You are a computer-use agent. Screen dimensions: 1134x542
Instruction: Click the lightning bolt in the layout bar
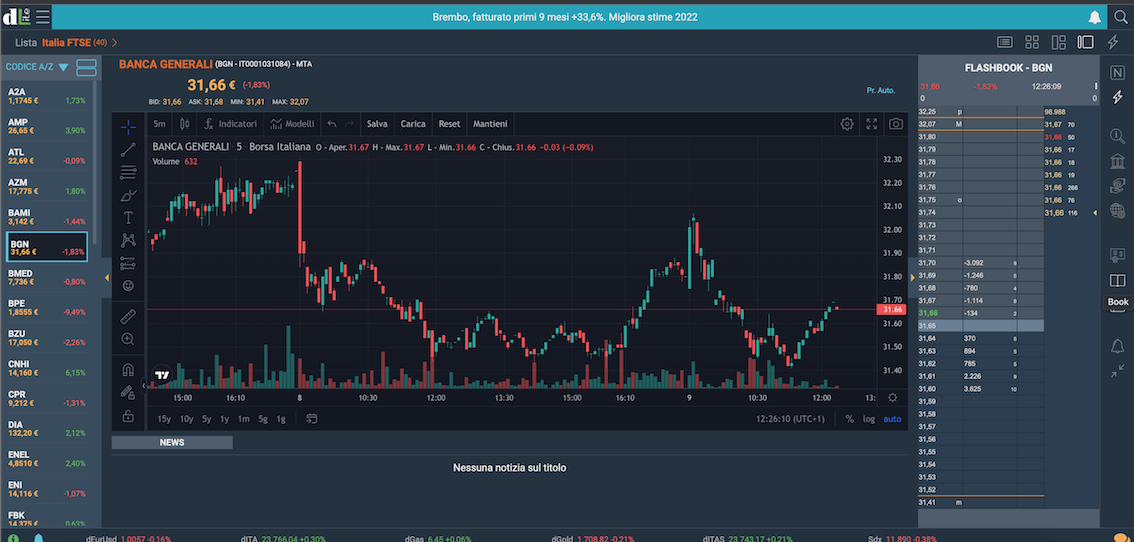[1114, 42]
